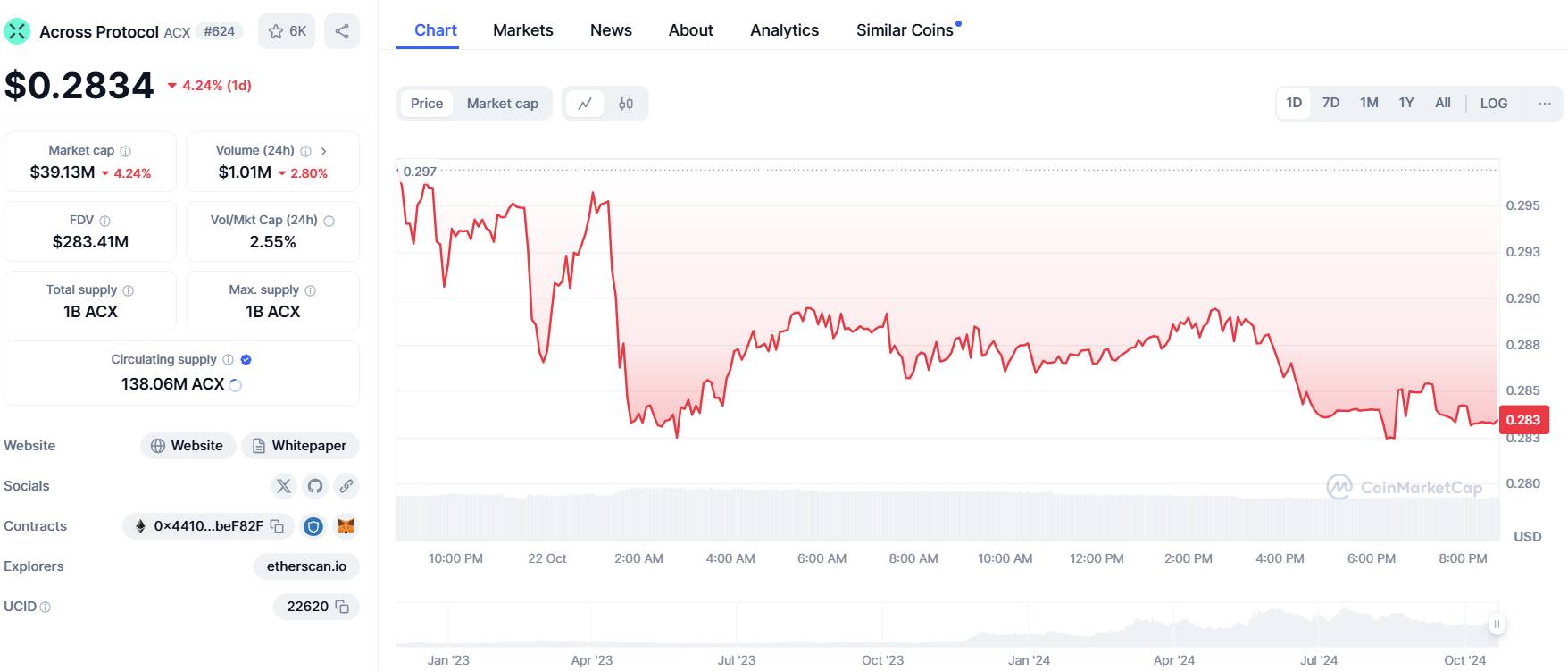Click the Max. supply info icon
Viewport: 1568px width, 671px height.
pos(311,290)
